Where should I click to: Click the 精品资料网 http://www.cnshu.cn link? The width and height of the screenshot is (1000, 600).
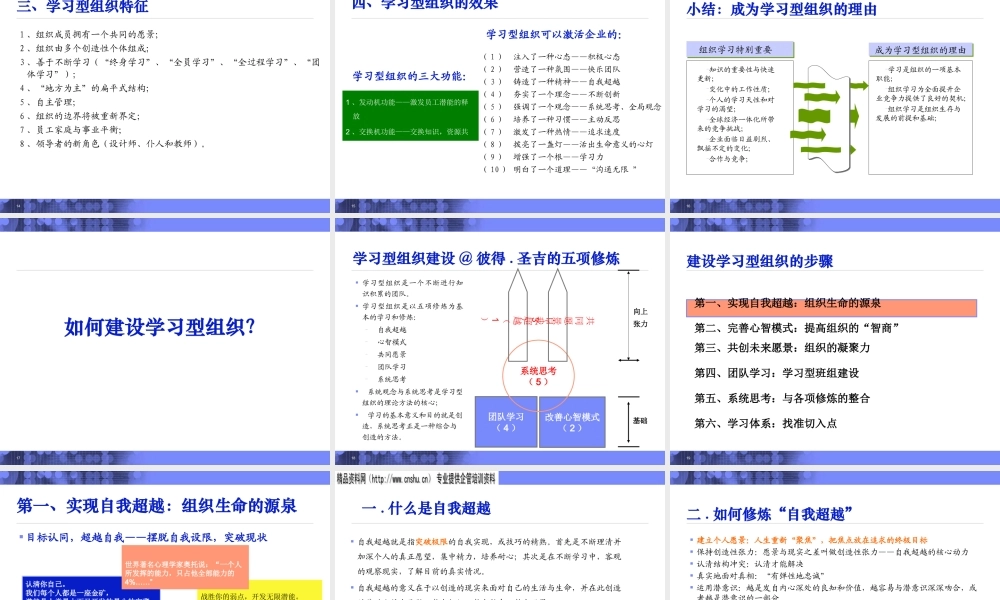(x=416, y=478)
